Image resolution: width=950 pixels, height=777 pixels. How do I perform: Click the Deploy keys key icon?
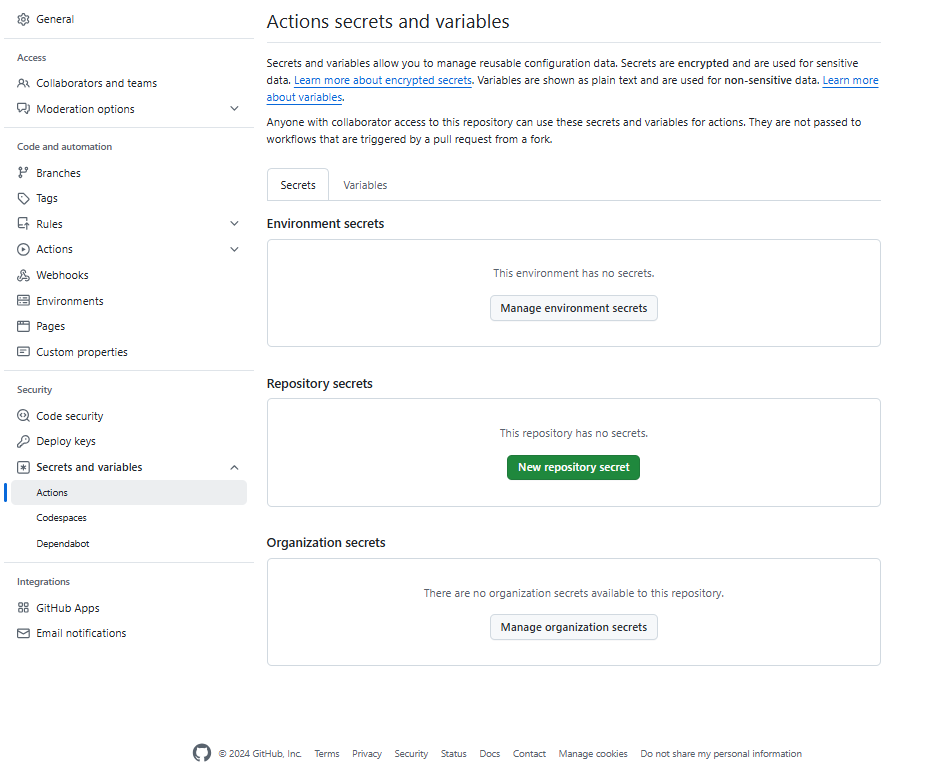[x=23, y=441]
